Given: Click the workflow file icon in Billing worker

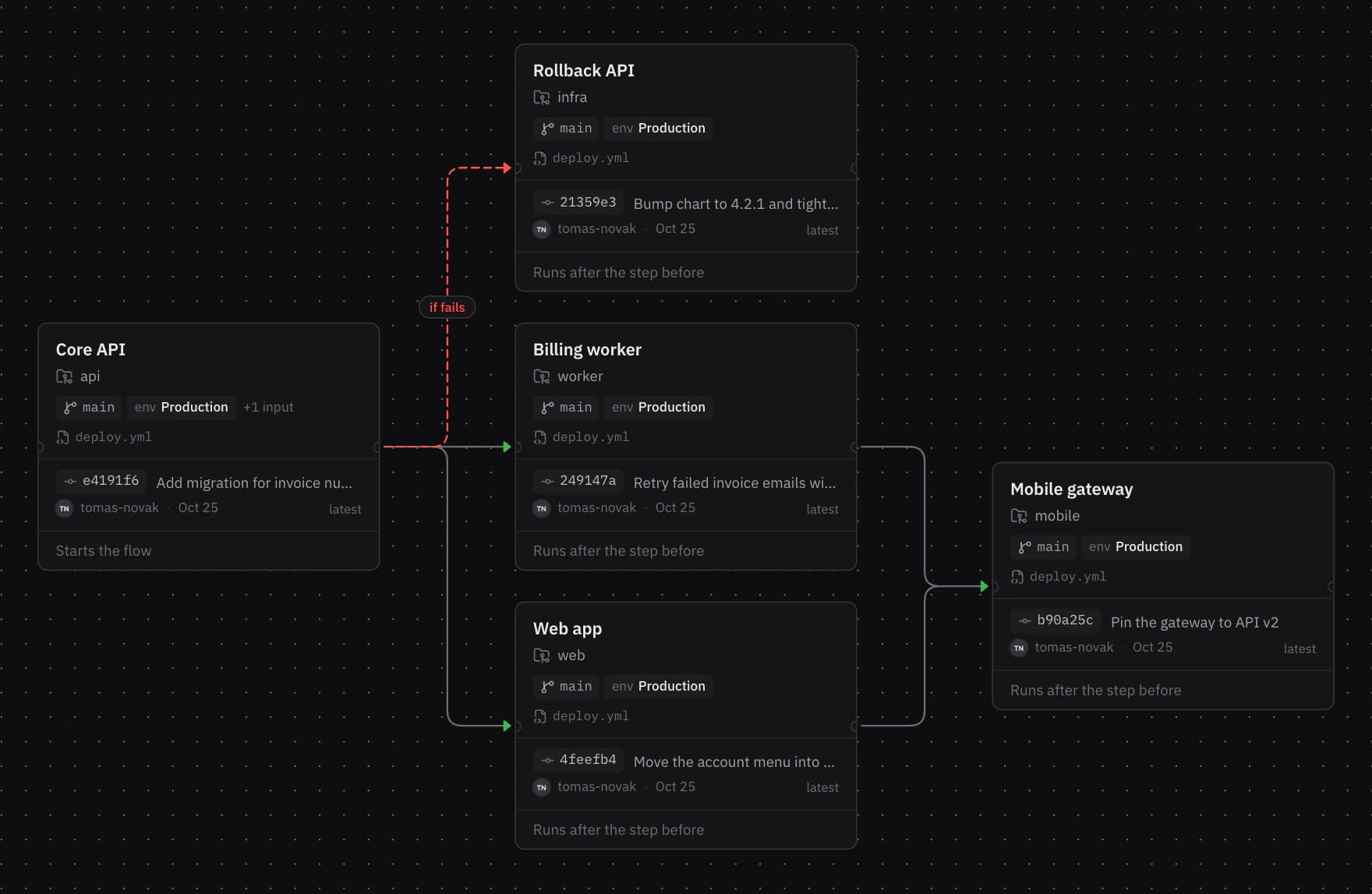Looking at the screenshot, I should coord(539,437).
